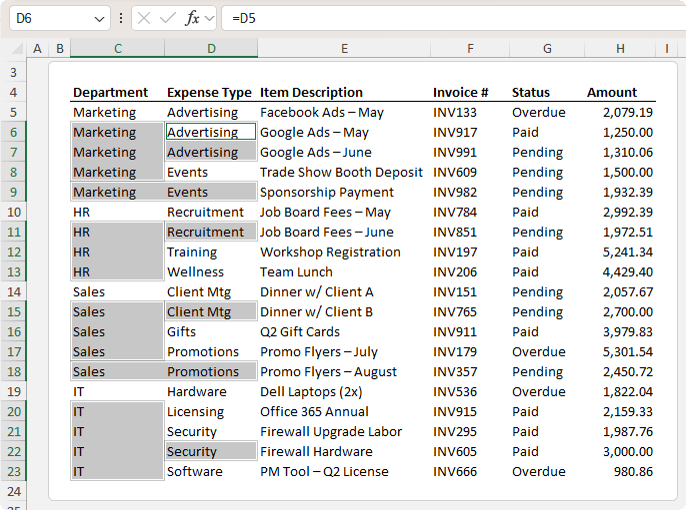Viewport: 686px width, 510px height.
Task: Select row 10 header
Action: point(13,212)
